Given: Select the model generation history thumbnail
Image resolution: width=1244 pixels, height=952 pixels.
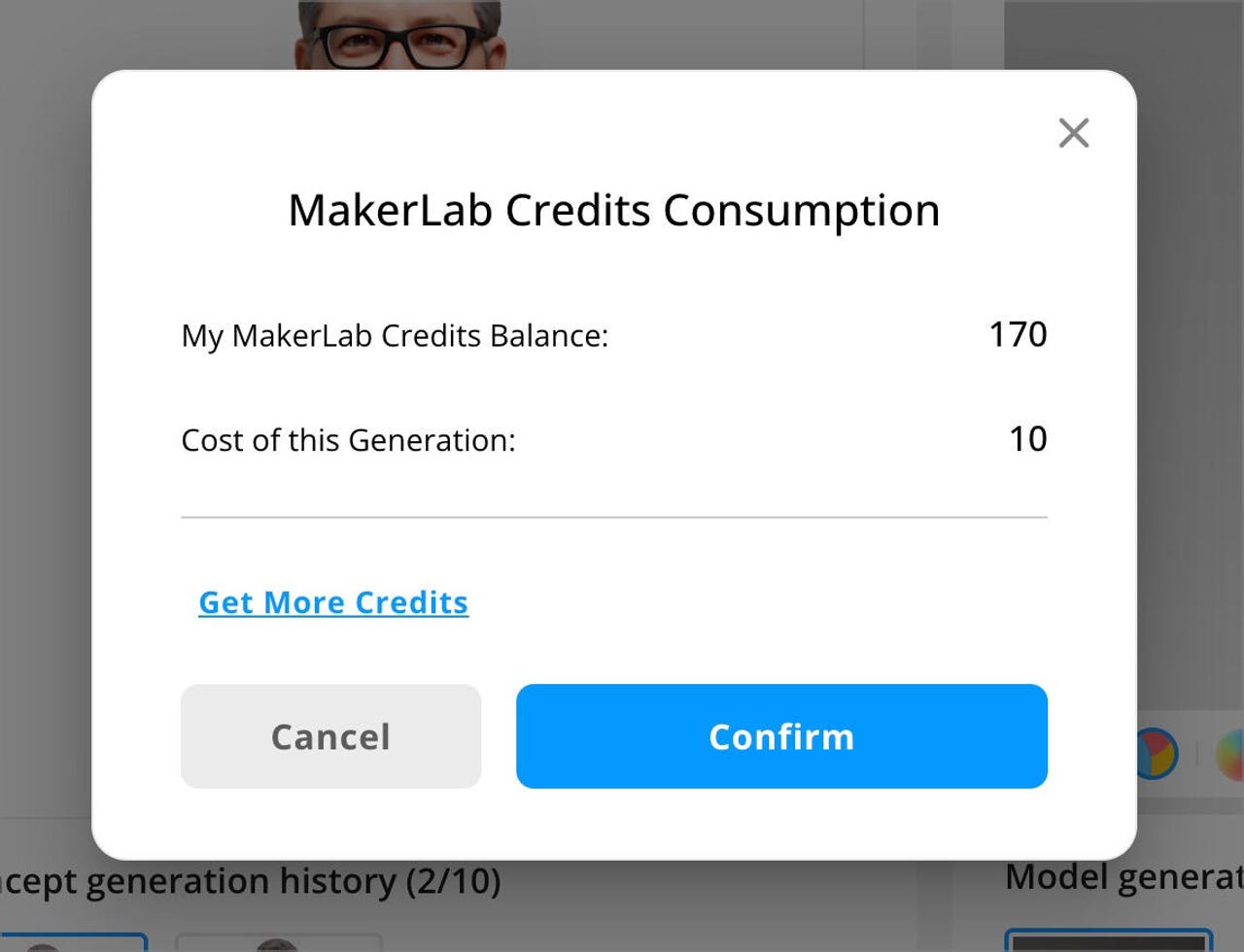Looking at the screenshot, I should (x=1108, y=941).
